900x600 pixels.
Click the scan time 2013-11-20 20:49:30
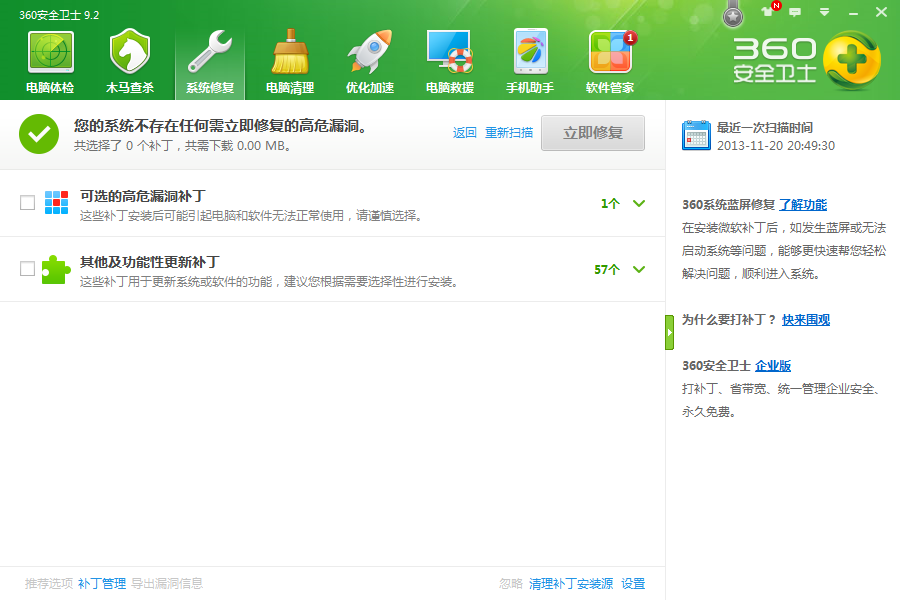pyautogui.click(x=776, y=146)
